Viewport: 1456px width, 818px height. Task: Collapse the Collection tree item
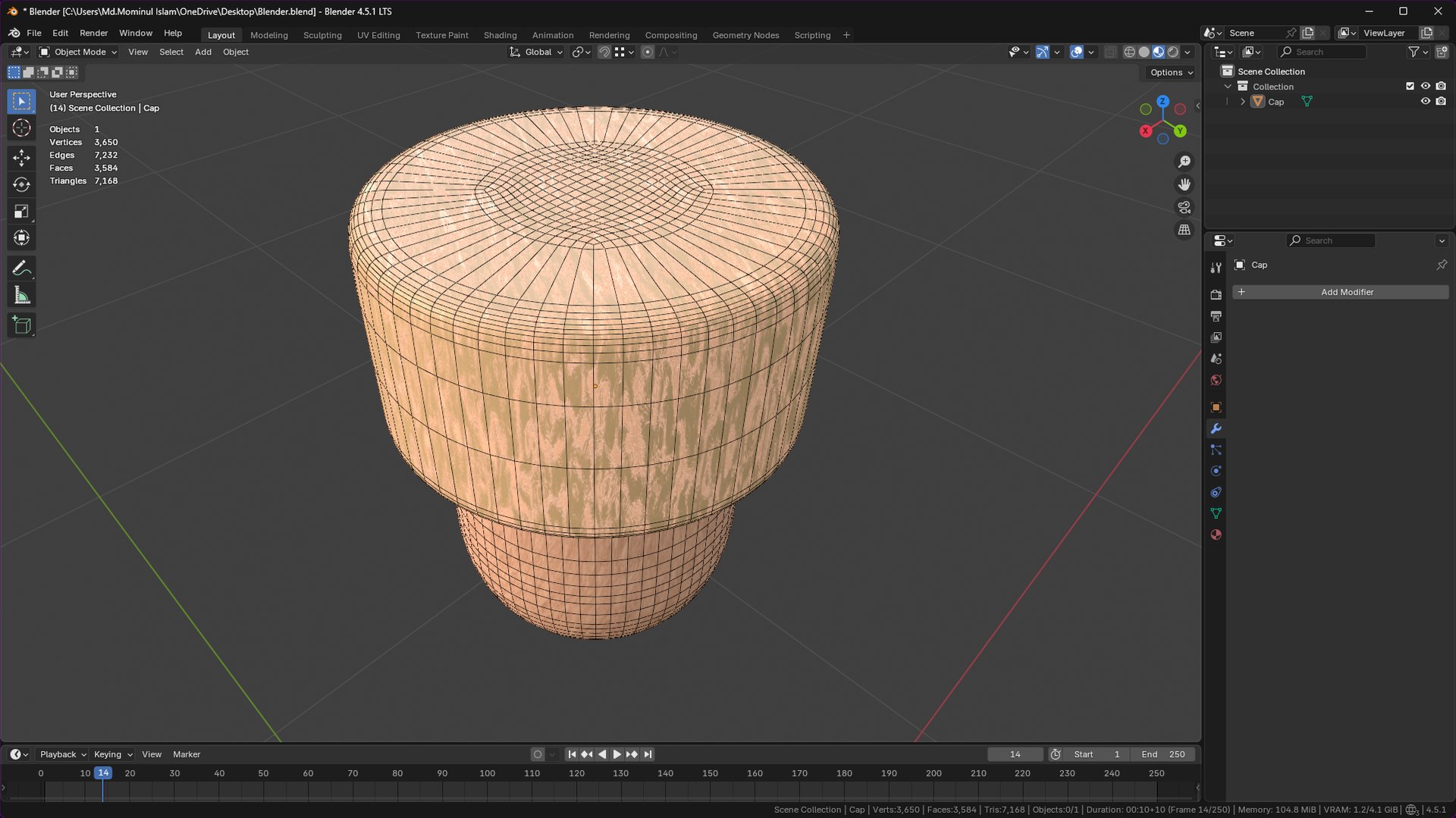point(1228,86)
